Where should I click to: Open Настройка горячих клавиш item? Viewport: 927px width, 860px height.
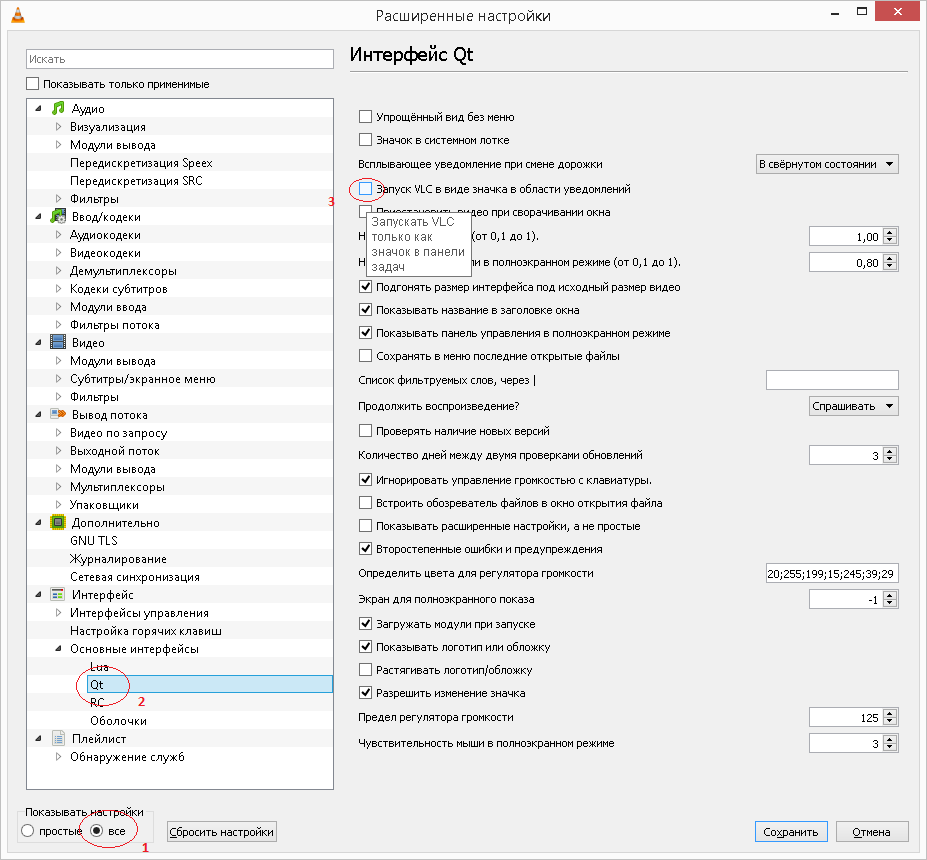[x=145, y=631]
